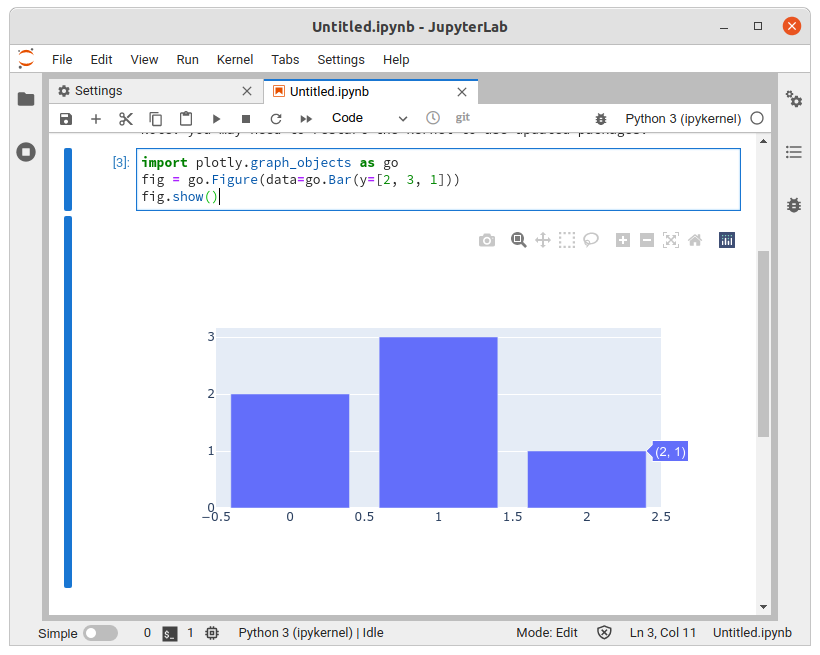Toggle Simple interface mode

97,633
